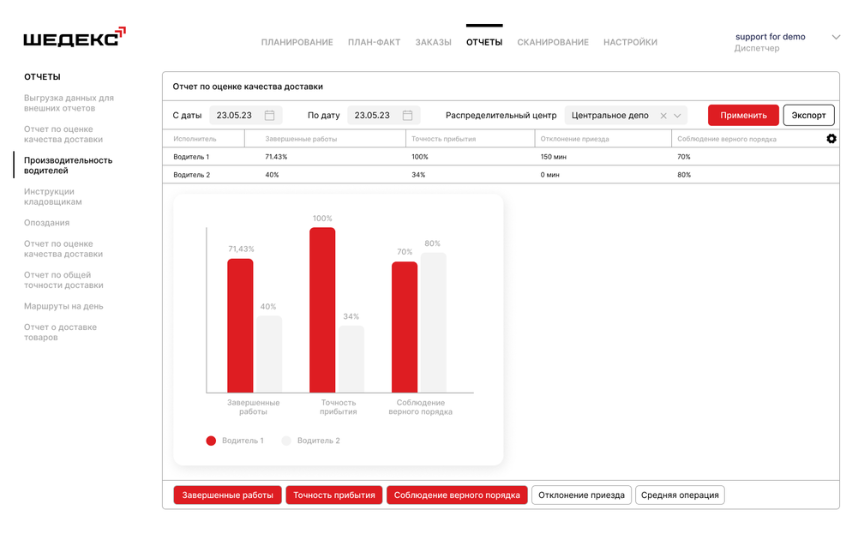Open the distribution center dropdown arrow

click(x=678, y=116)
